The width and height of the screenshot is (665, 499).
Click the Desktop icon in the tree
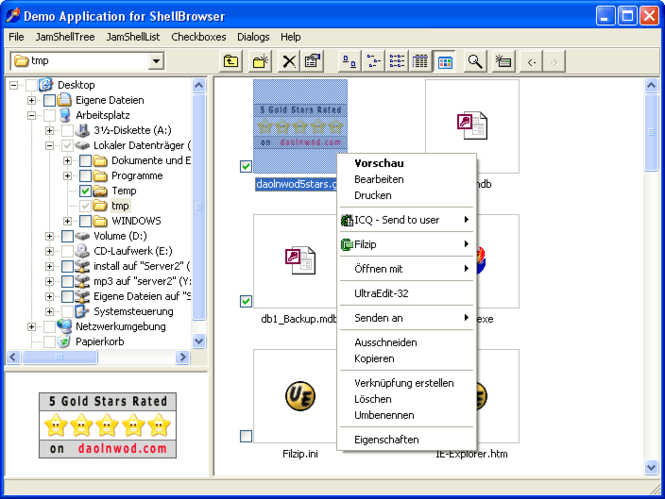pyautogui.click(x=46, y=85)
